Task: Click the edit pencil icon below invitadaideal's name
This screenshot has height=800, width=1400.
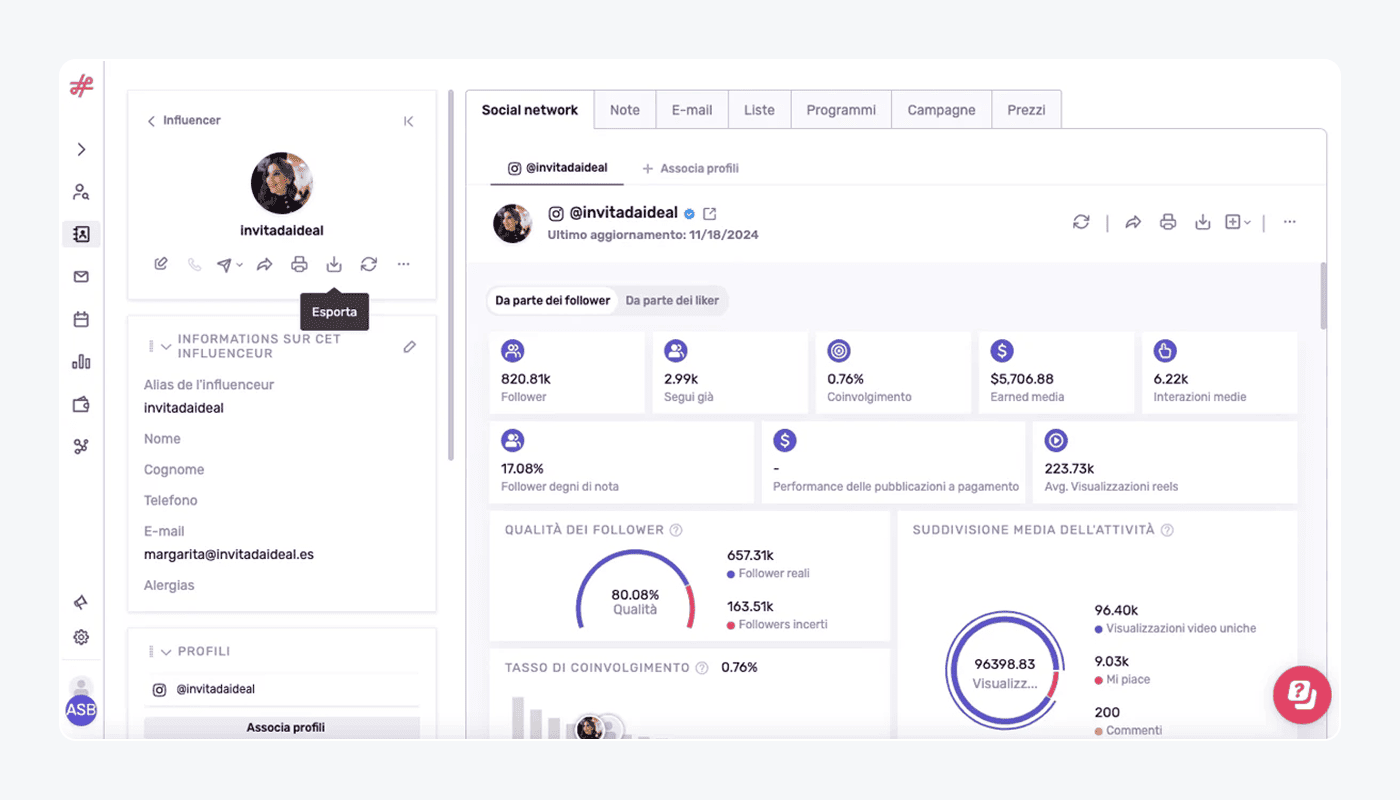Action: [161, 265]
